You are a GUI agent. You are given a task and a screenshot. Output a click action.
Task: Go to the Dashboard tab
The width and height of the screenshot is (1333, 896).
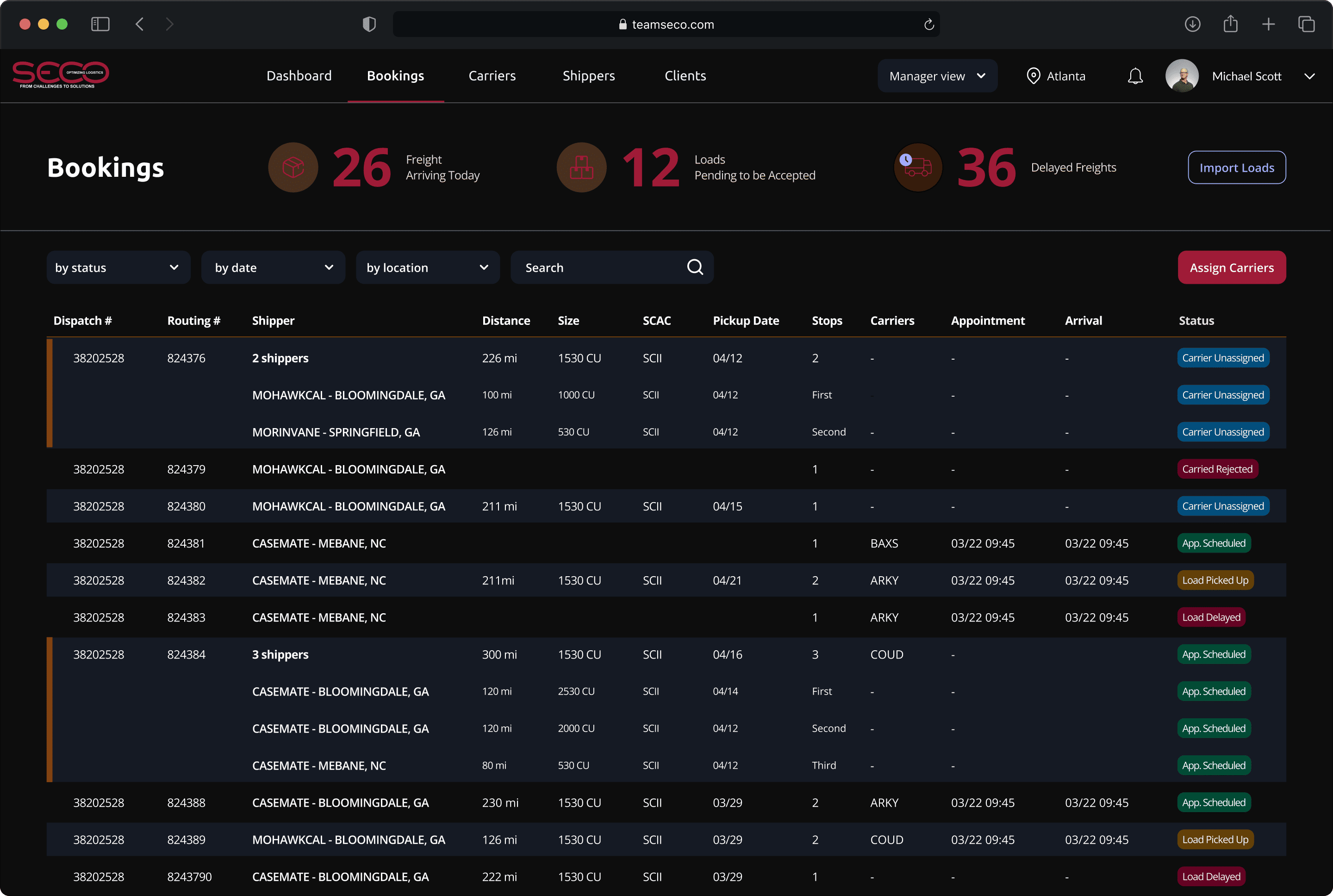click(x=299, y=76)
